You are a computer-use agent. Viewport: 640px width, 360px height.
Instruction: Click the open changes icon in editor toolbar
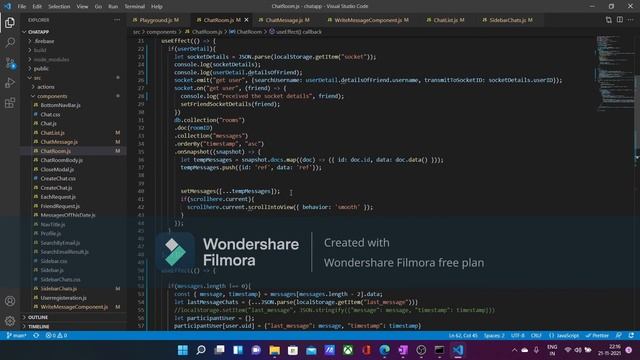[x=609, y=20]
